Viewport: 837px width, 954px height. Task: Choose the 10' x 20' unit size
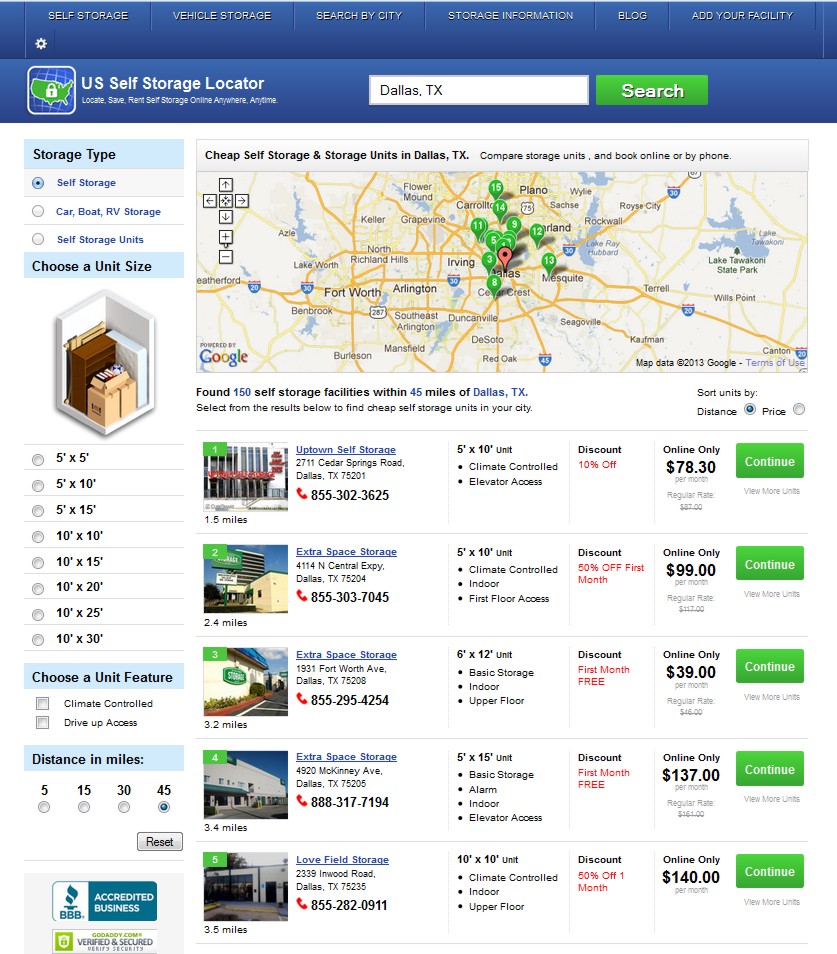pyautogui.click(x=38, y=588)
